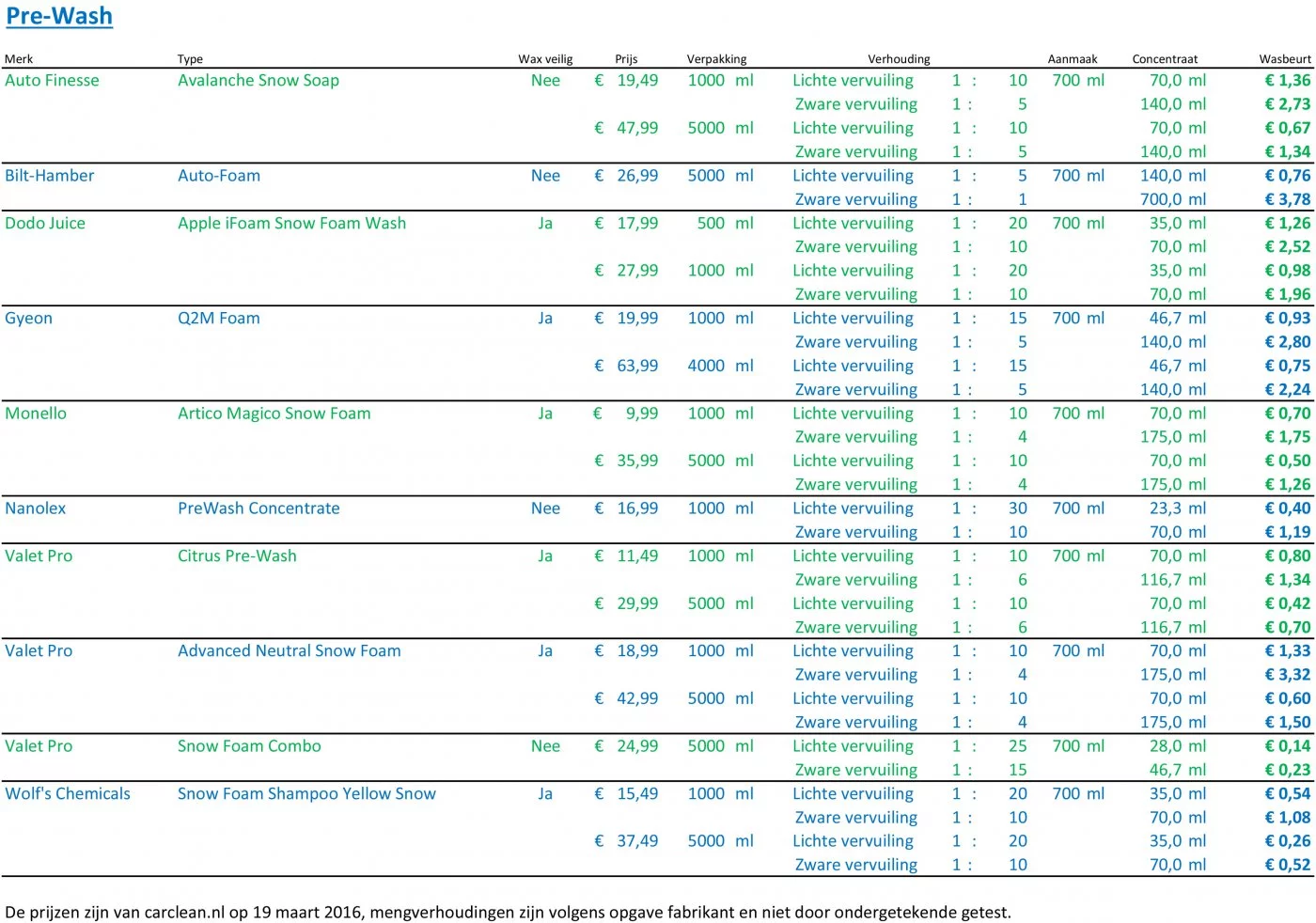The height and width of the screenshot is (923, 1316).
Task: Click Lichte vervuiling in Bilt-Hamber row
Action: pos(853,175)
